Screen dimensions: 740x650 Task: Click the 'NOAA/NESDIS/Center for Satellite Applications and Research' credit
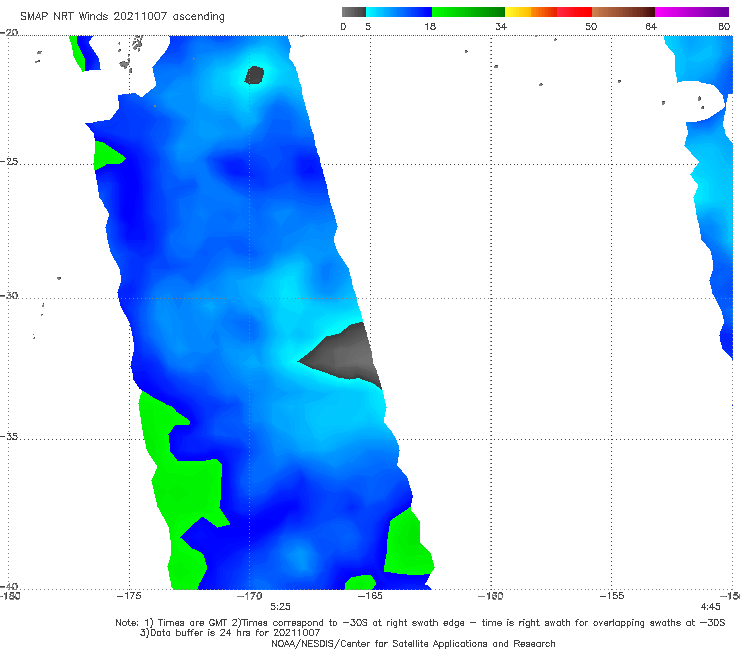pyautogui.click(x=413, y=643)
